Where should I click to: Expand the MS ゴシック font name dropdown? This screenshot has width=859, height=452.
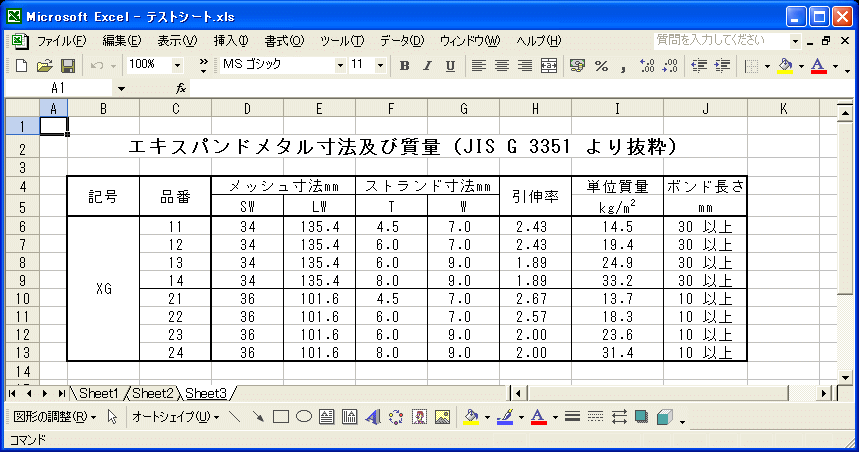340,66
